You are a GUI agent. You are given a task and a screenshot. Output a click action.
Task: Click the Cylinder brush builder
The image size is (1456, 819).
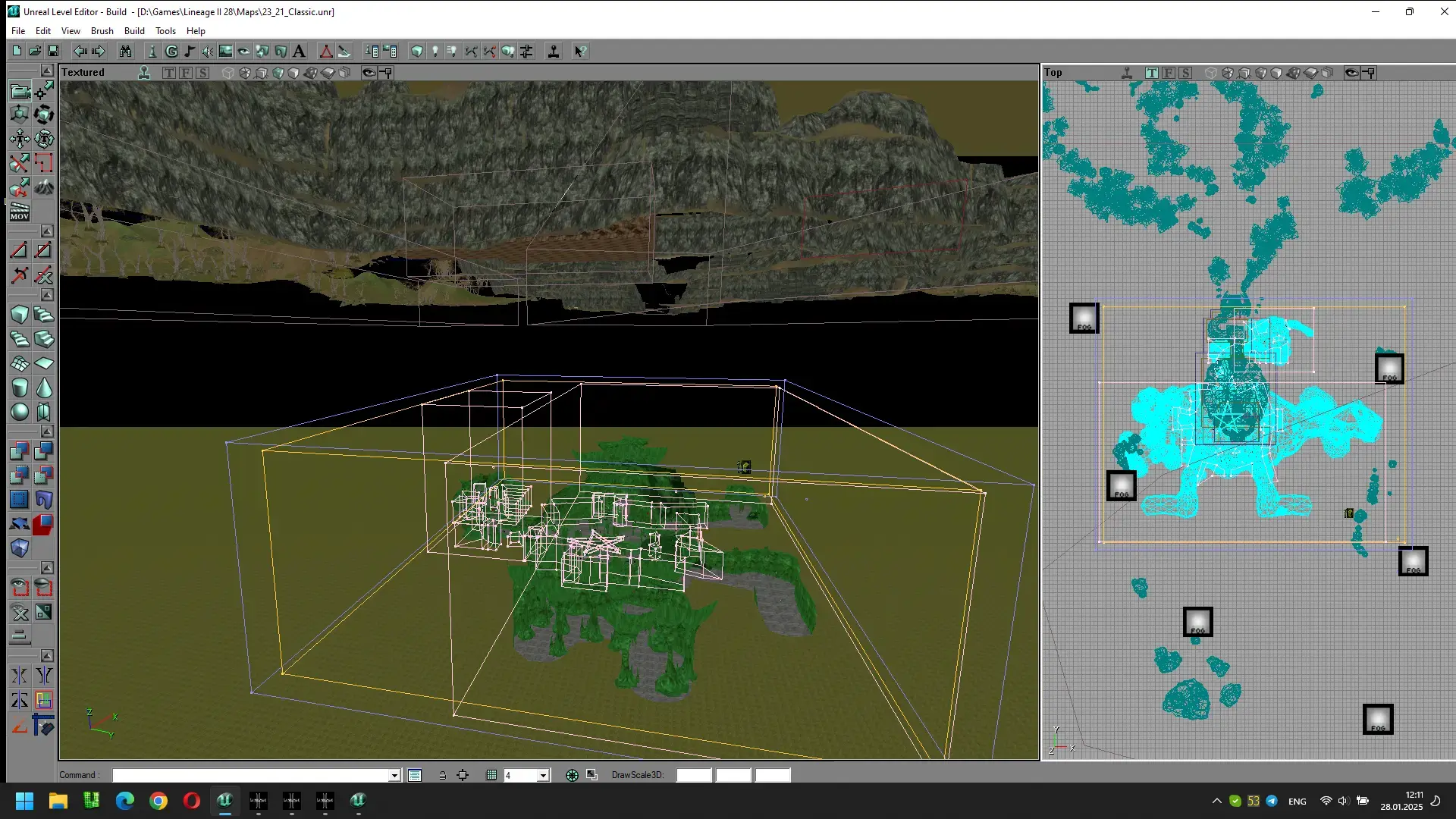pyautogui.click(x=20, y=388)
